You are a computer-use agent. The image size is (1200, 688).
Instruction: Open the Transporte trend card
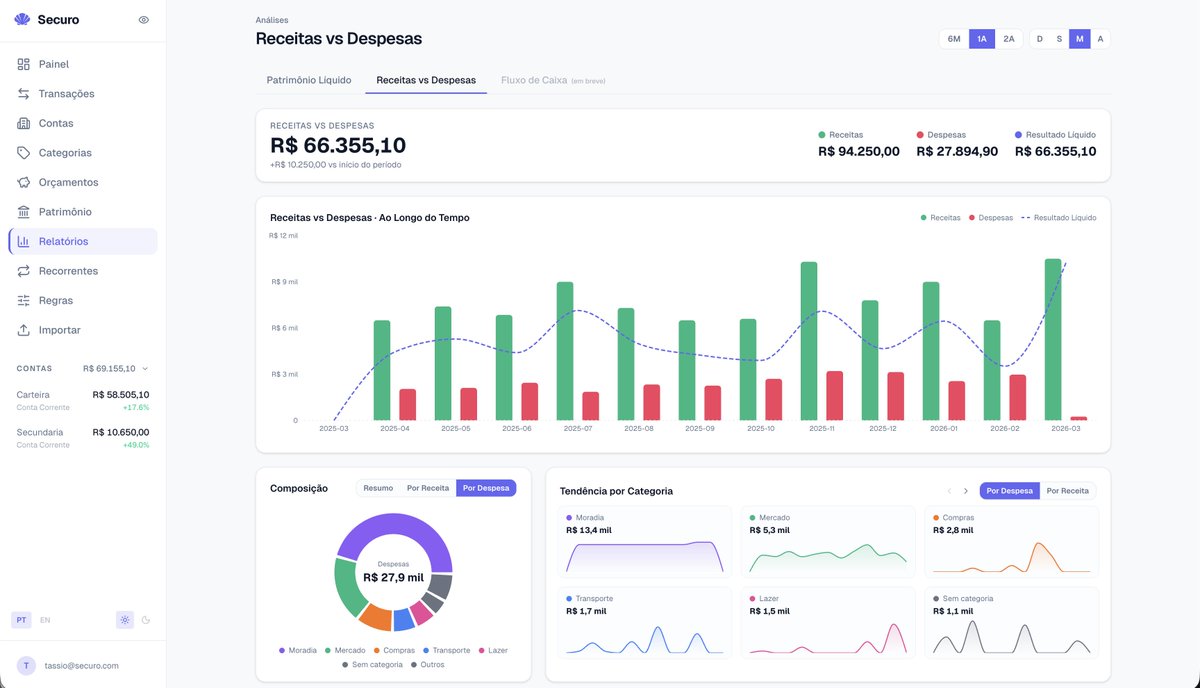(646, 623)
